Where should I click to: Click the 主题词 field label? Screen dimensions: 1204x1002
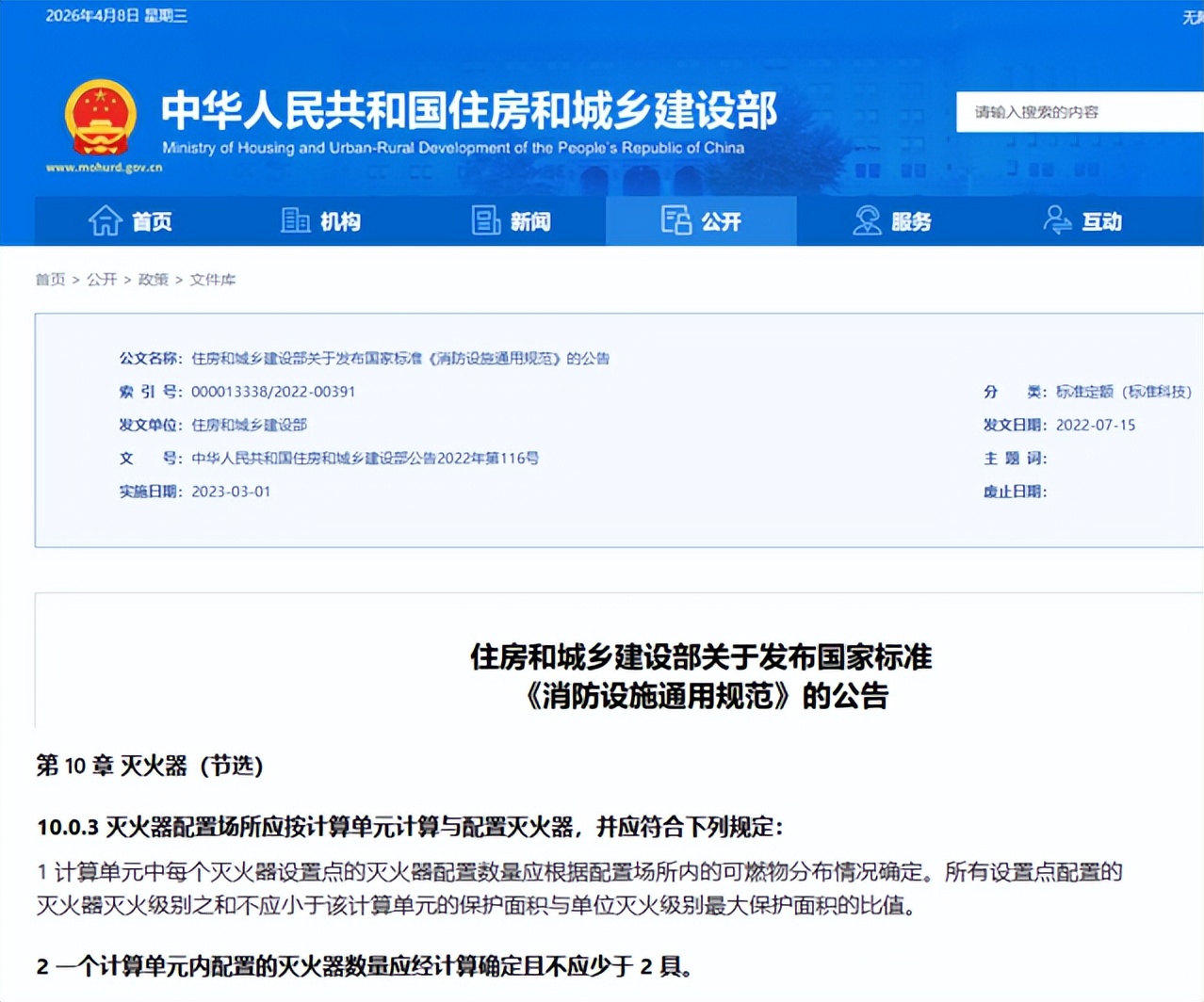(1016, 459)
